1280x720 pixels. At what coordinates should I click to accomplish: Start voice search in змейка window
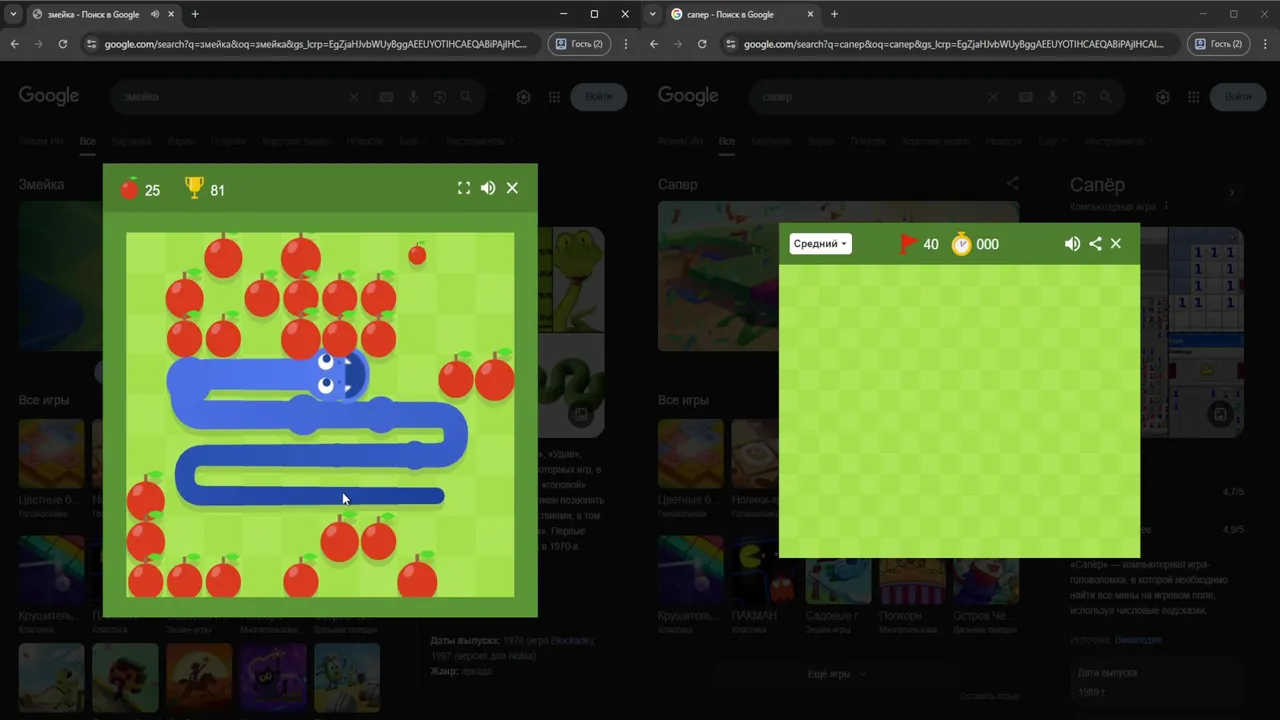click(x=413, y=97)
